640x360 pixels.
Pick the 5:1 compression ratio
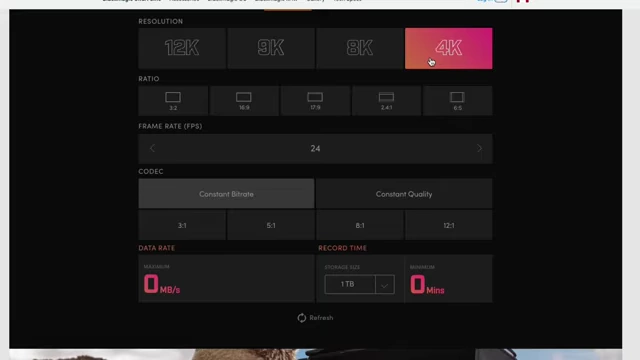coord(271,225)
